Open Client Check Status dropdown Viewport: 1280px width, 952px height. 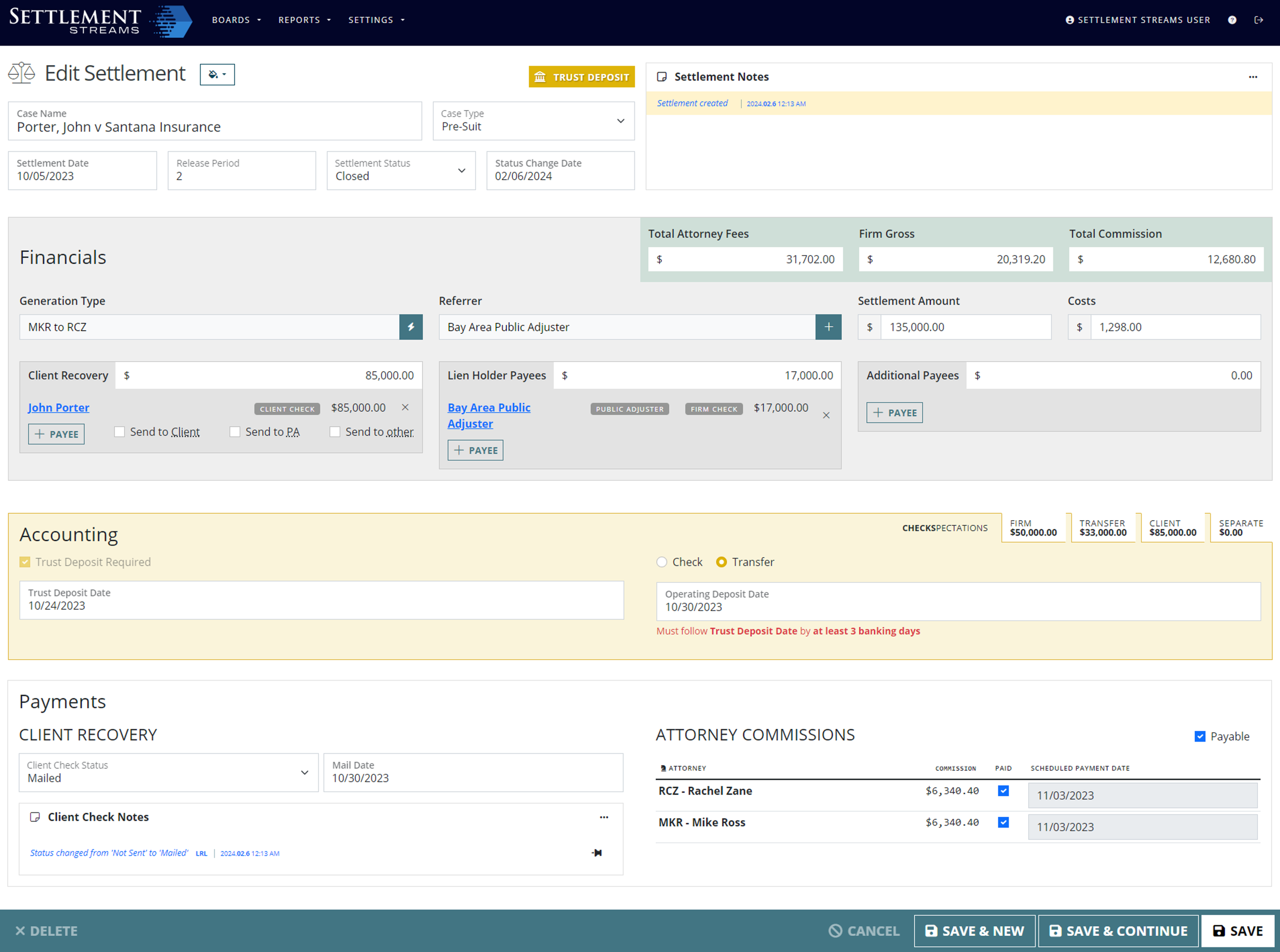[x=304, y=773]
